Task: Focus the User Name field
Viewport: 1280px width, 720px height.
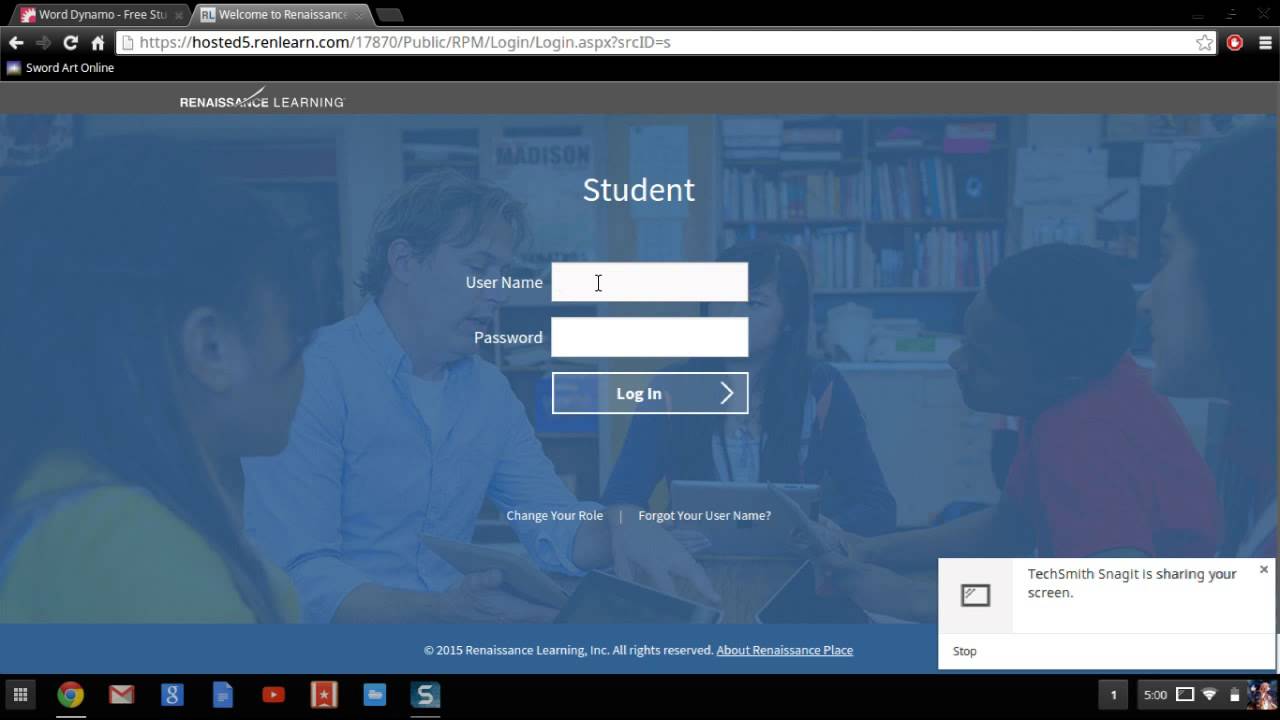Action: (650, 282)
